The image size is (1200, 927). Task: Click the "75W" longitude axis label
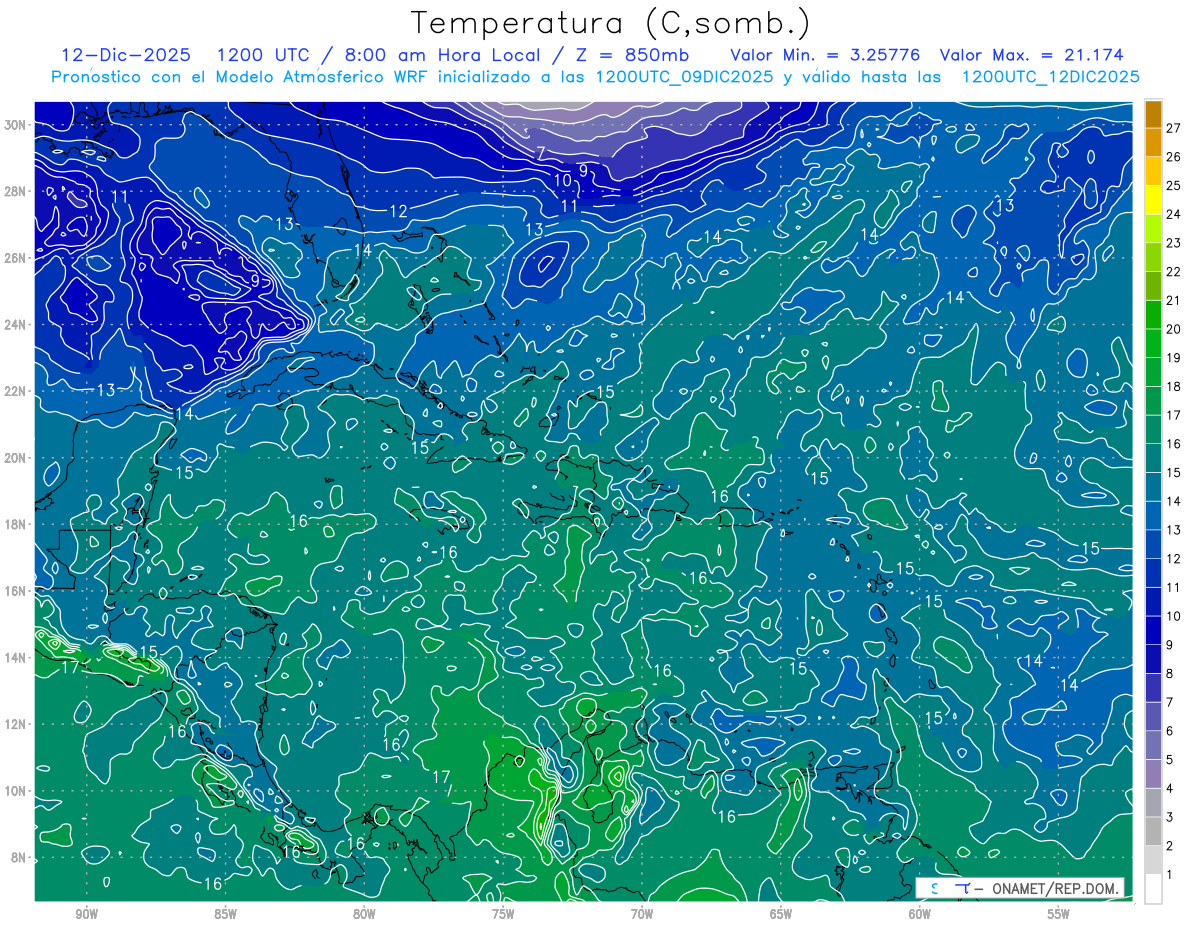click(503, 914)
